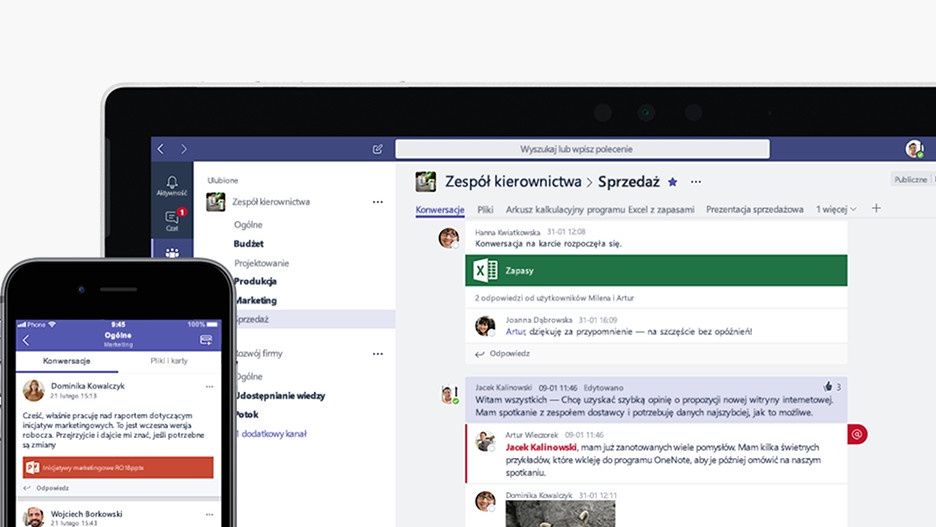Go back with the left arrow in Teams

coord(161,149)
